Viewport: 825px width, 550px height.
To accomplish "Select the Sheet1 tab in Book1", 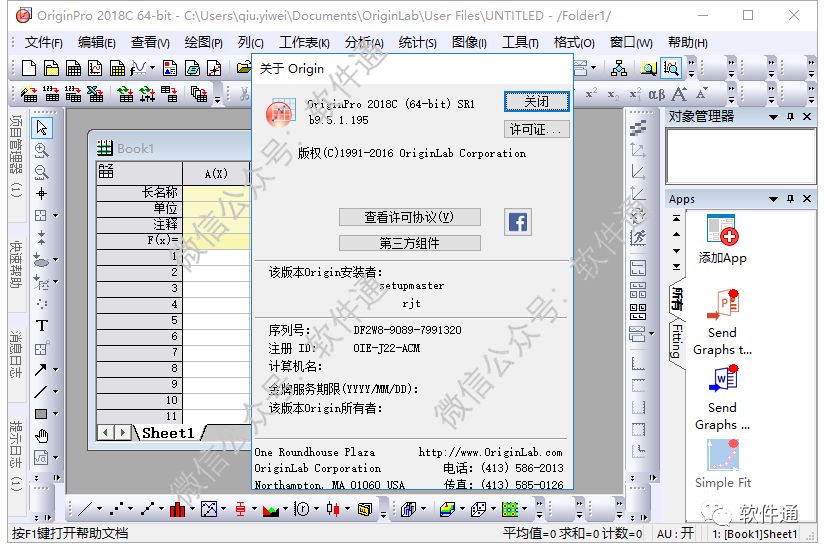I will [x=168, y=433].
